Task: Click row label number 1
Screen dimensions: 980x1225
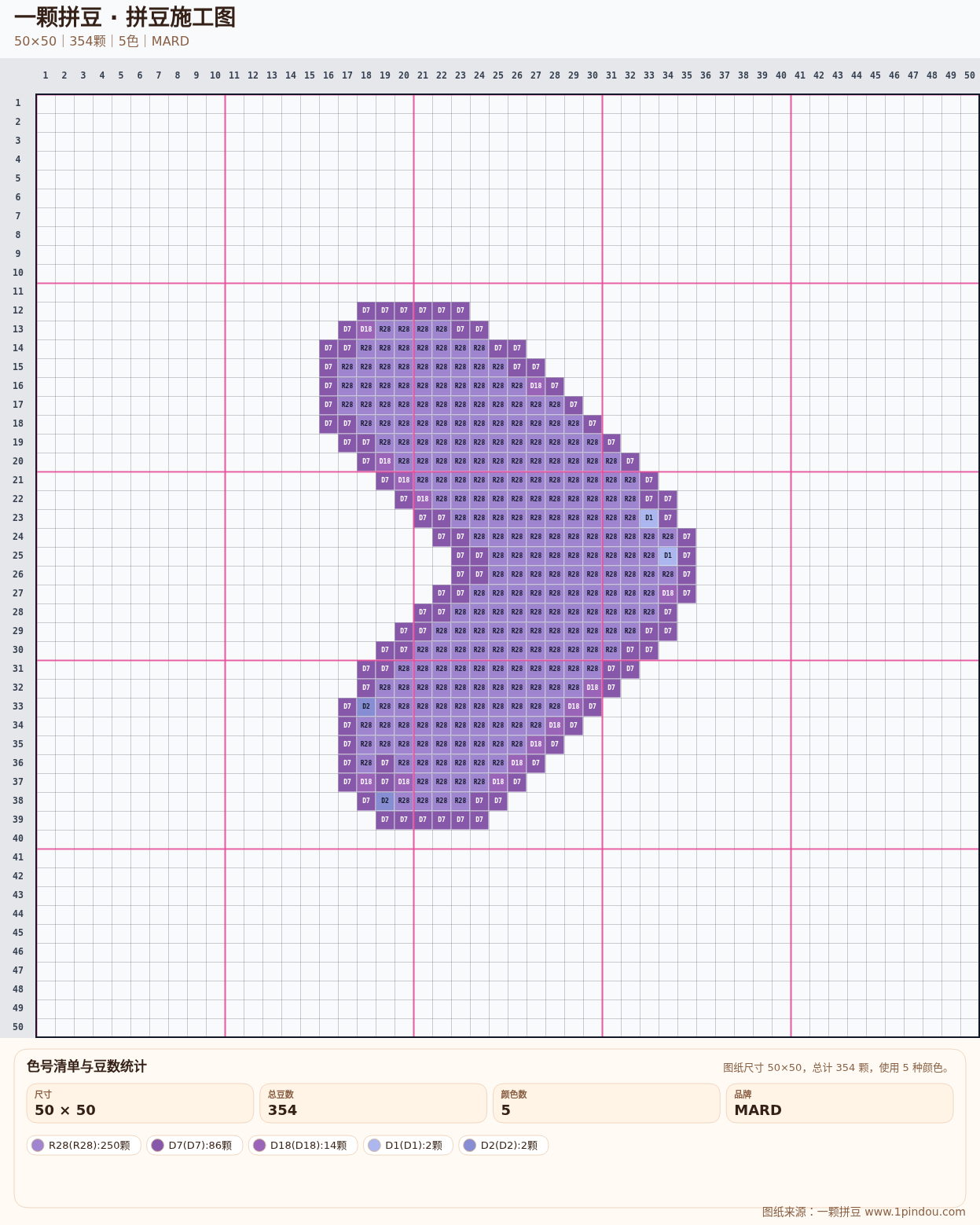Action: [x=18, y=103]
